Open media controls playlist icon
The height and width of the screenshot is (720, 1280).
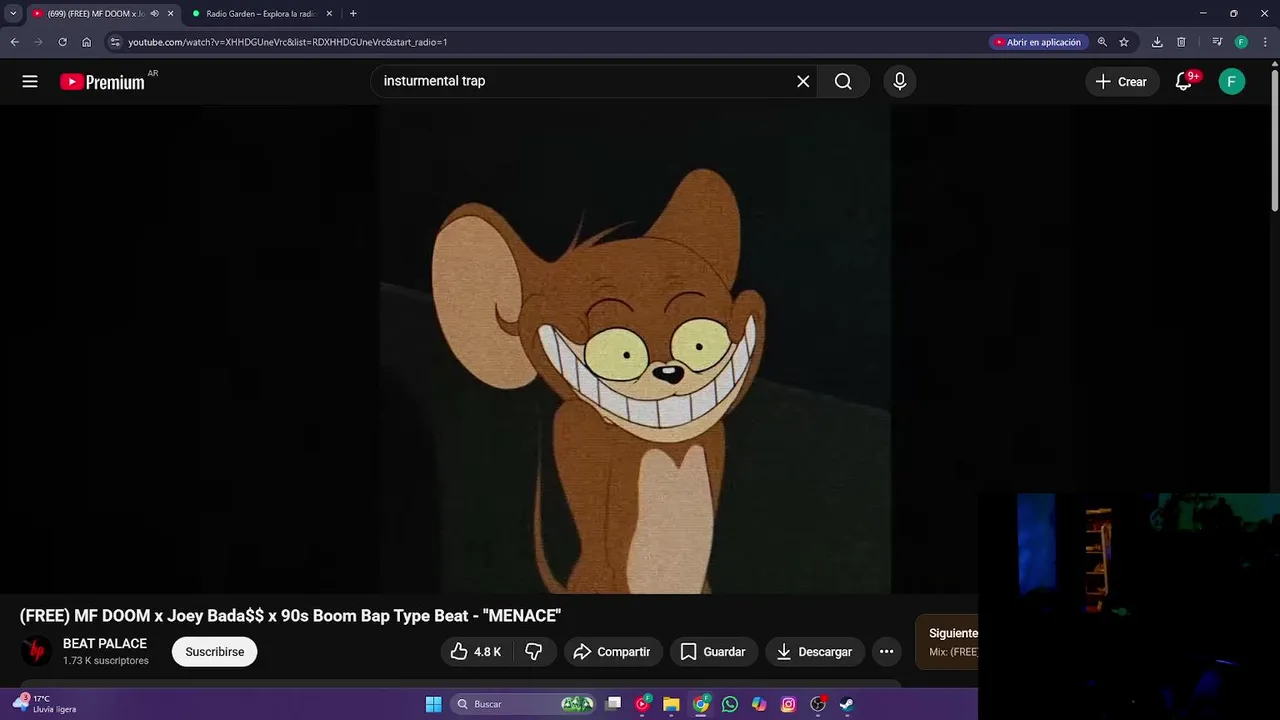(1217, 42)
